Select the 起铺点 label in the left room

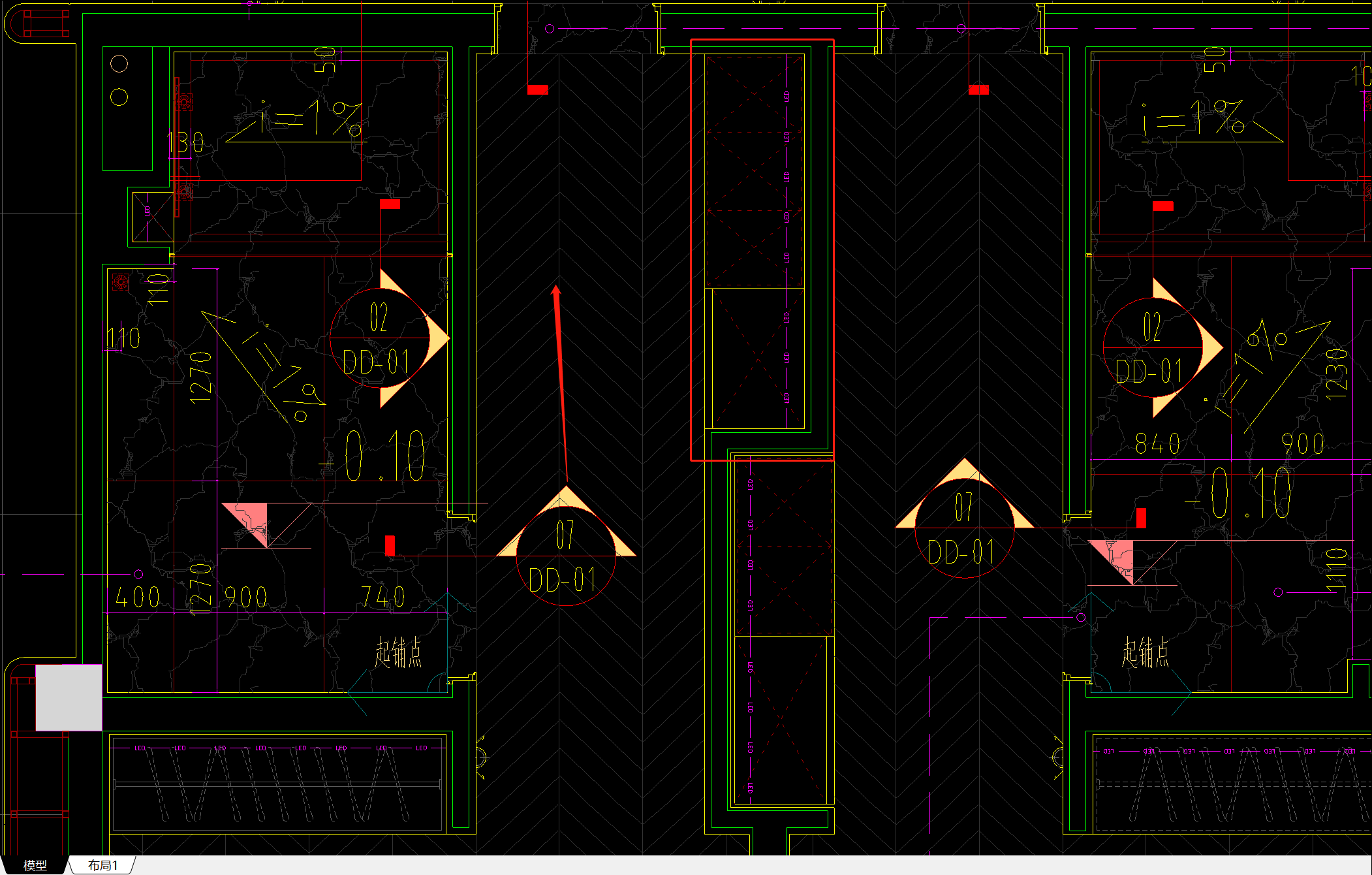(398, 652)
